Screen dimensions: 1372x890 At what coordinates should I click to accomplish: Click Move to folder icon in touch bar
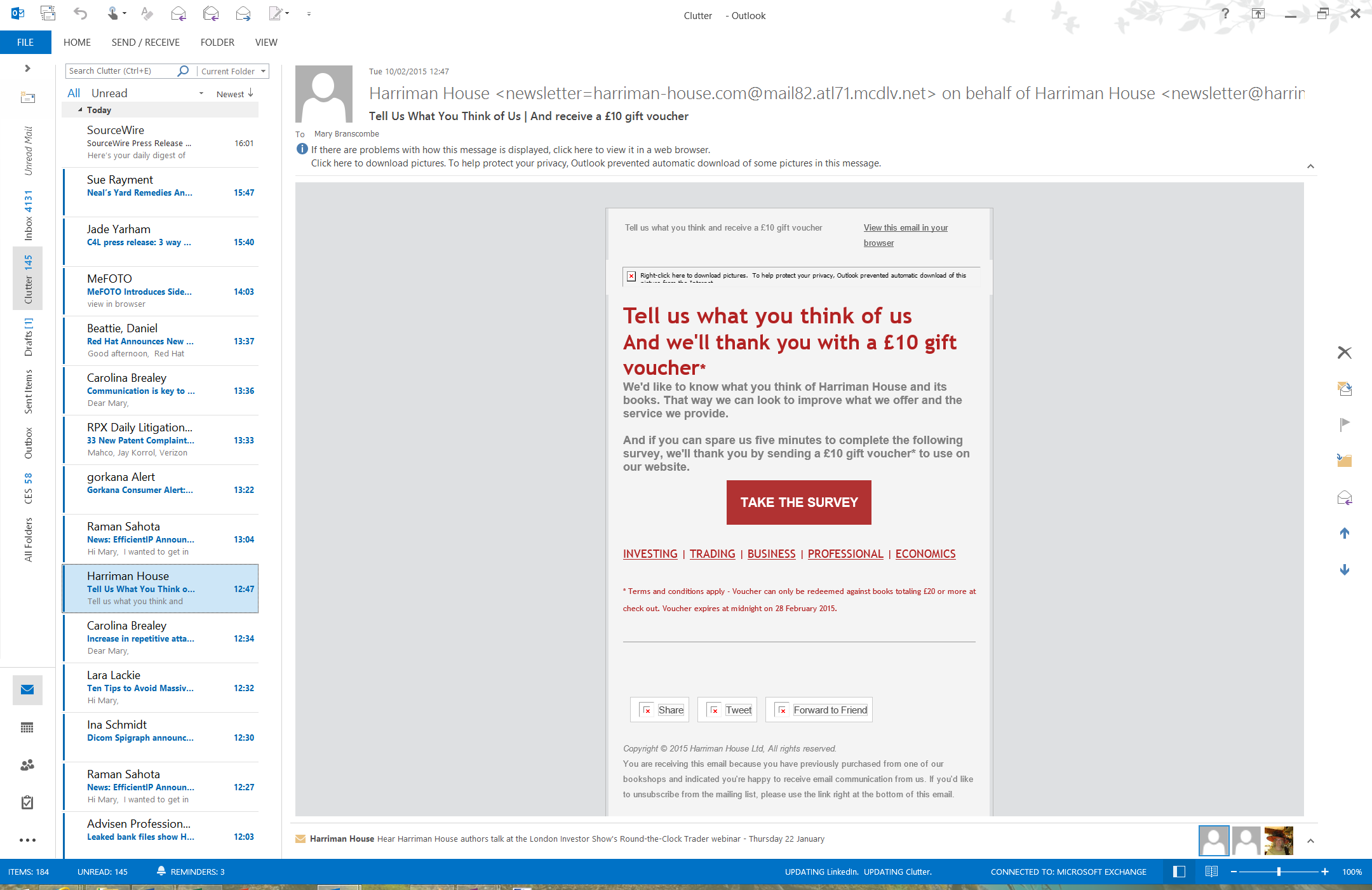(x=1344, y=460)
